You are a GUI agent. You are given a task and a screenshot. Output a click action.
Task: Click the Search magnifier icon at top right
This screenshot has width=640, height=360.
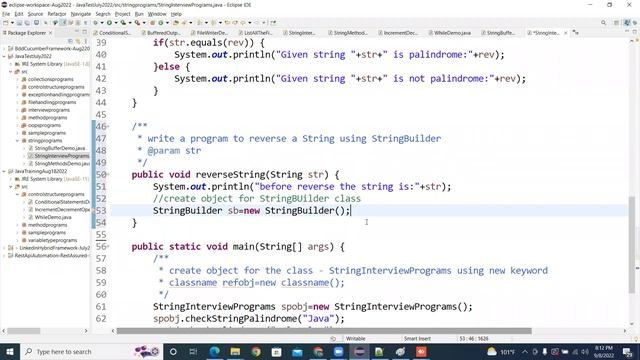603,23
